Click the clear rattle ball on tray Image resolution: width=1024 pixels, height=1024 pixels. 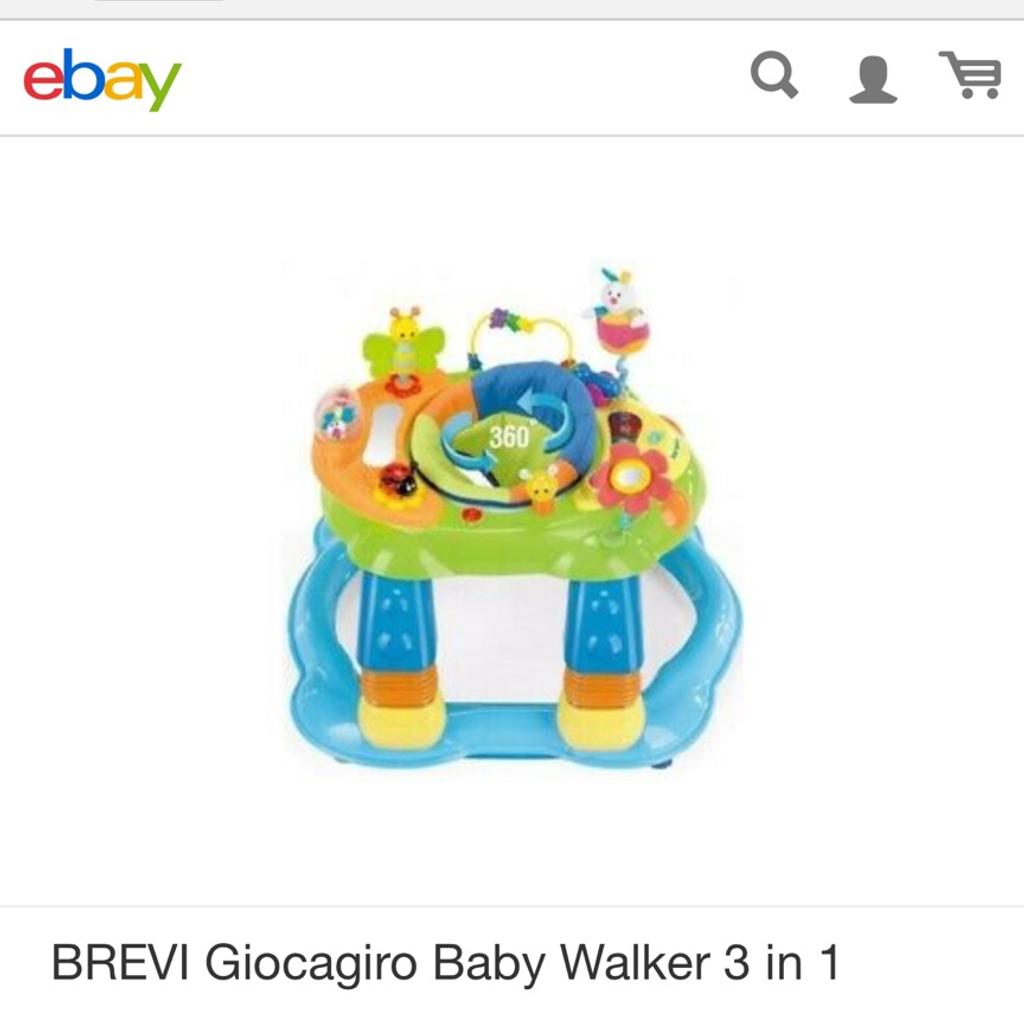click(x=336, y=415)
